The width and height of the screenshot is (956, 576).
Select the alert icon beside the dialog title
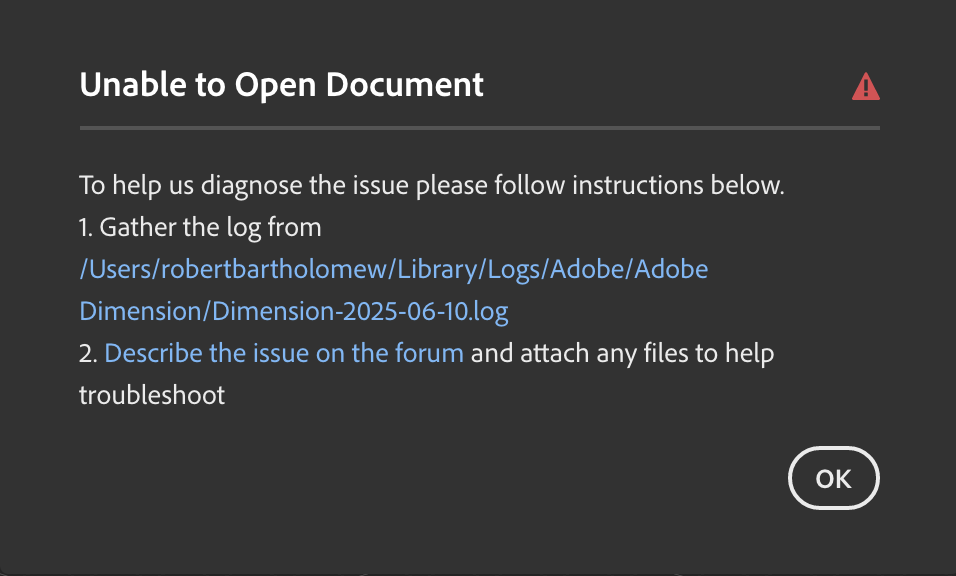(x=864, y=86)
